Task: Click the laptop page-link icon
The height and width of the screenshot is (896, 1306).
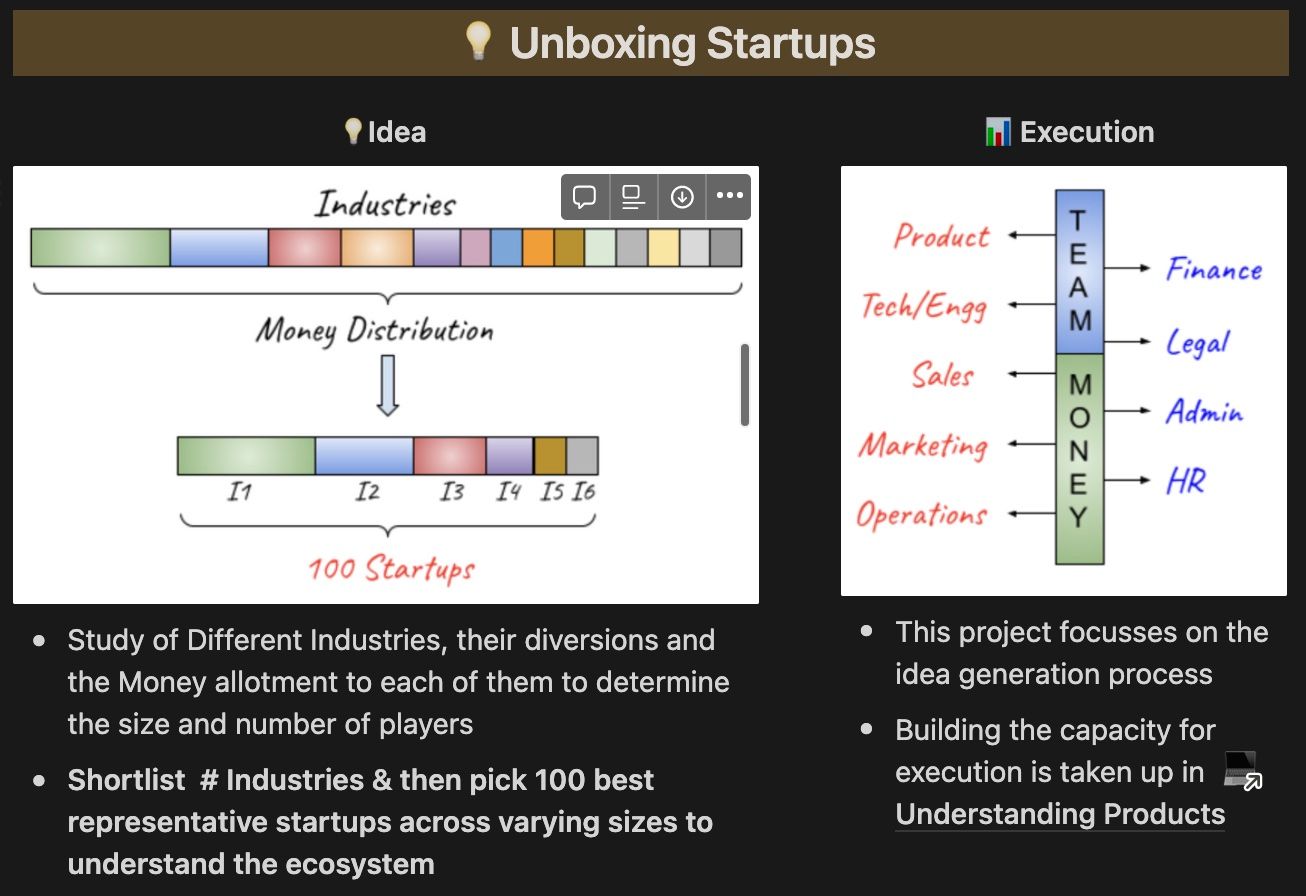Action: coord(1242,770)
